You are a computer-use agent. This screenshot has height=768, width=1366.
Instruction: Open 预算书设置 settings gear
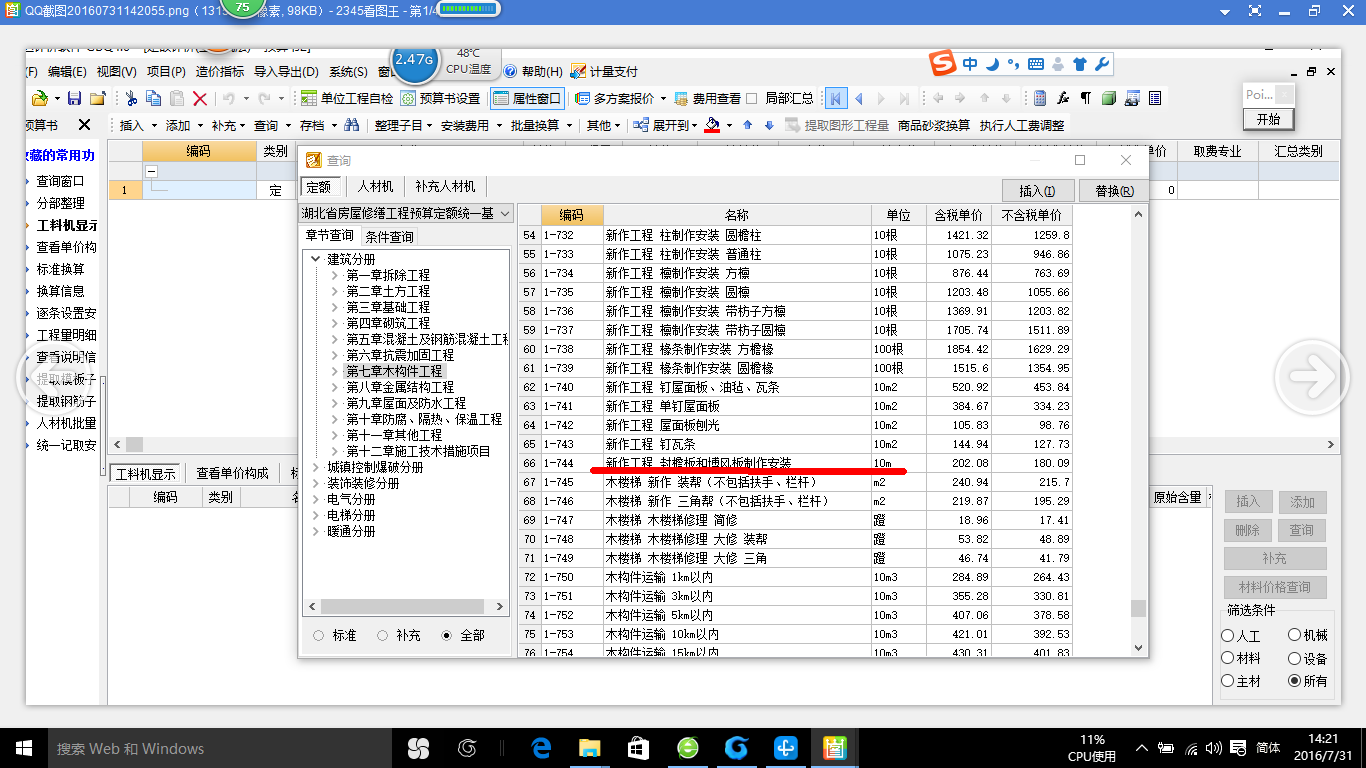click(441, 98)
